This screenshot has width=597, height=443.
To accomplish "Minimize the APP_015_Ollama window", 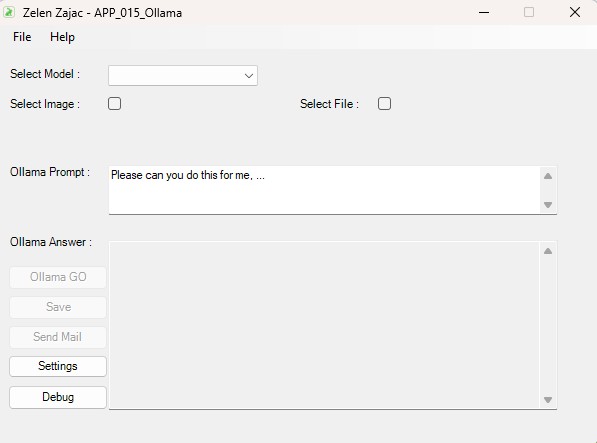I will (484, 12).
